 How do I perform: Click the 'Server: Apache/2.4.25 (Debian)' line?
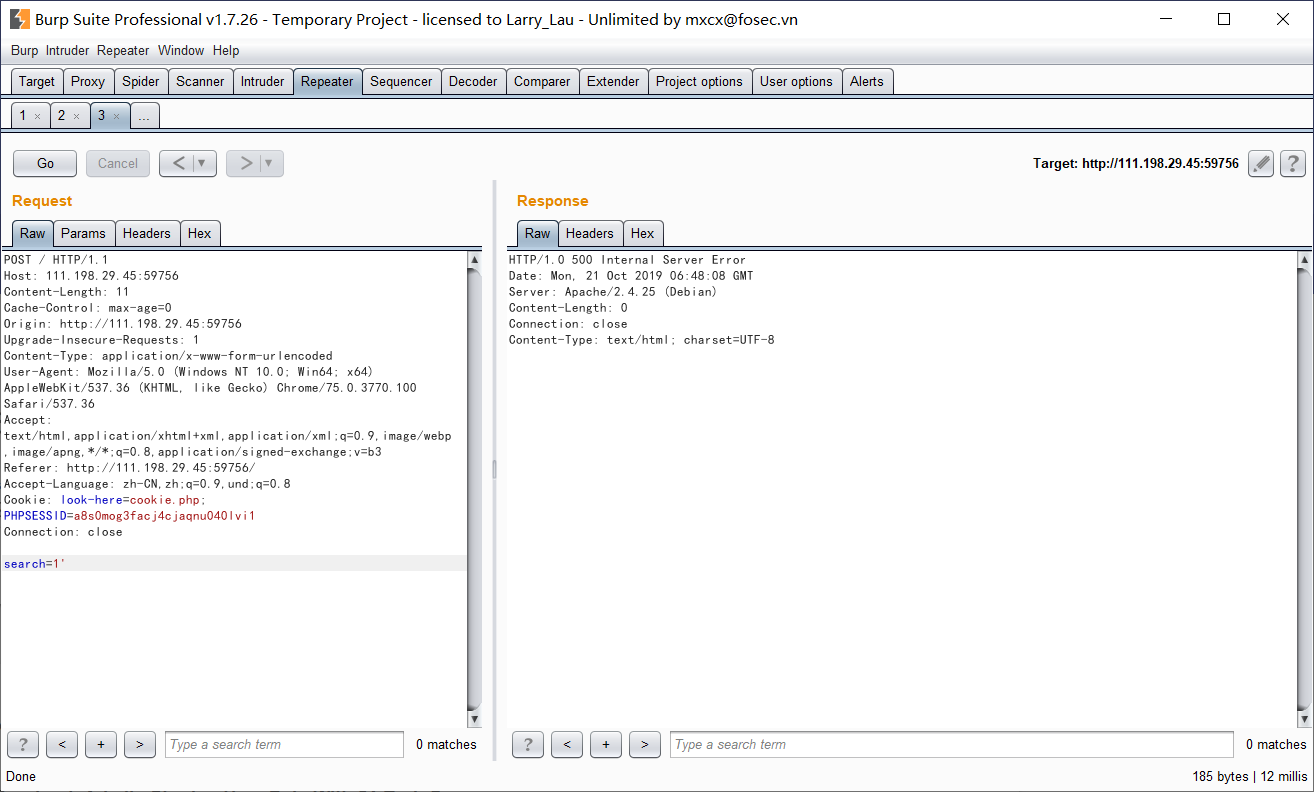pyautogui.click(x=613, y=292)
